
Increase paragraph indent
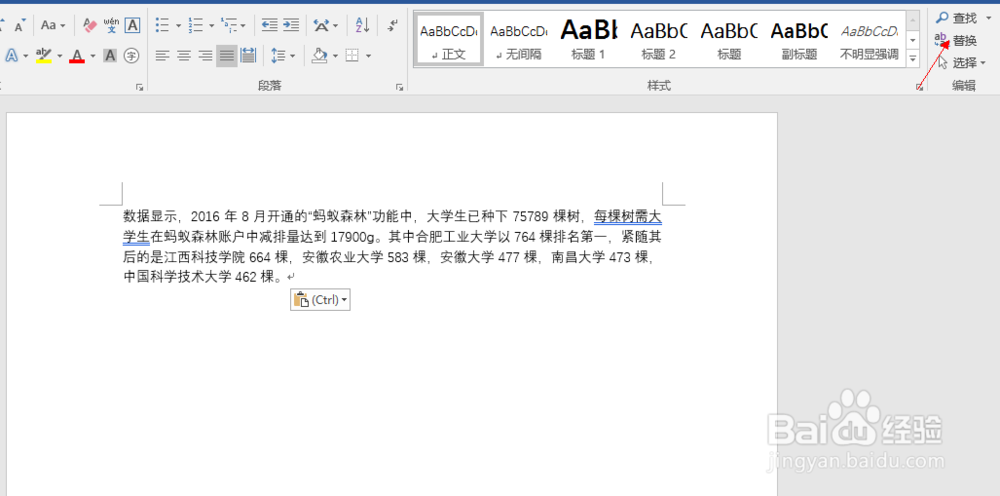[x=291, y=26]
